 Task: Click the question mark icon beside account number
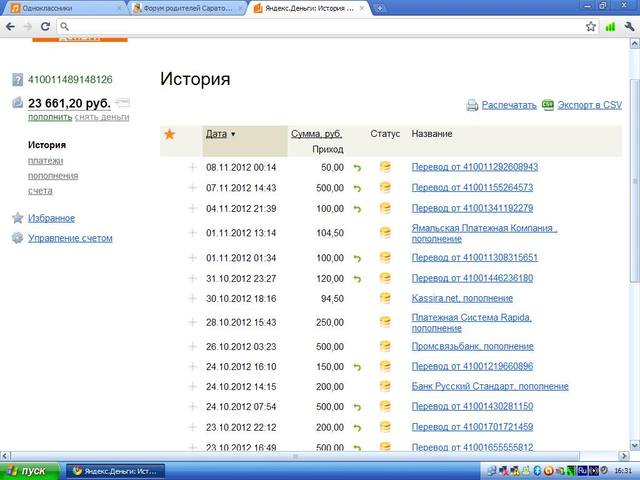(18, 80)
